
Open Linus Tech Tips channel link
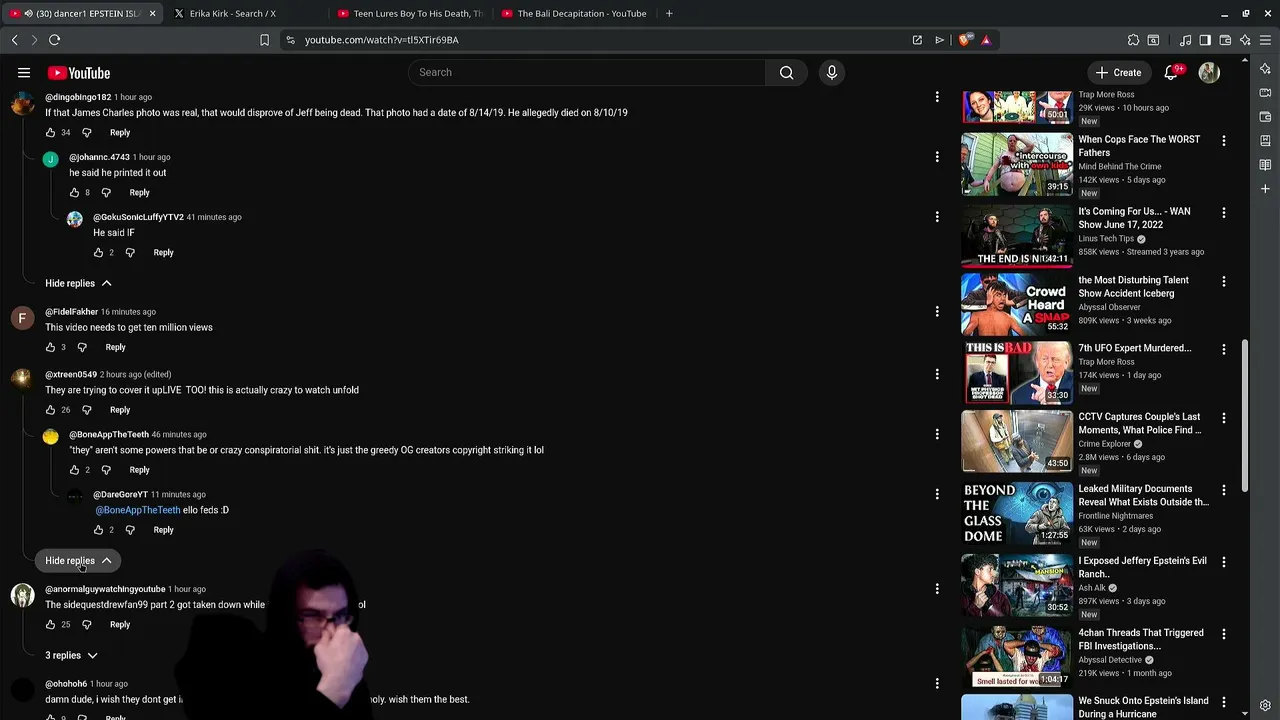pyautogui.click(x=1106, y=239)
